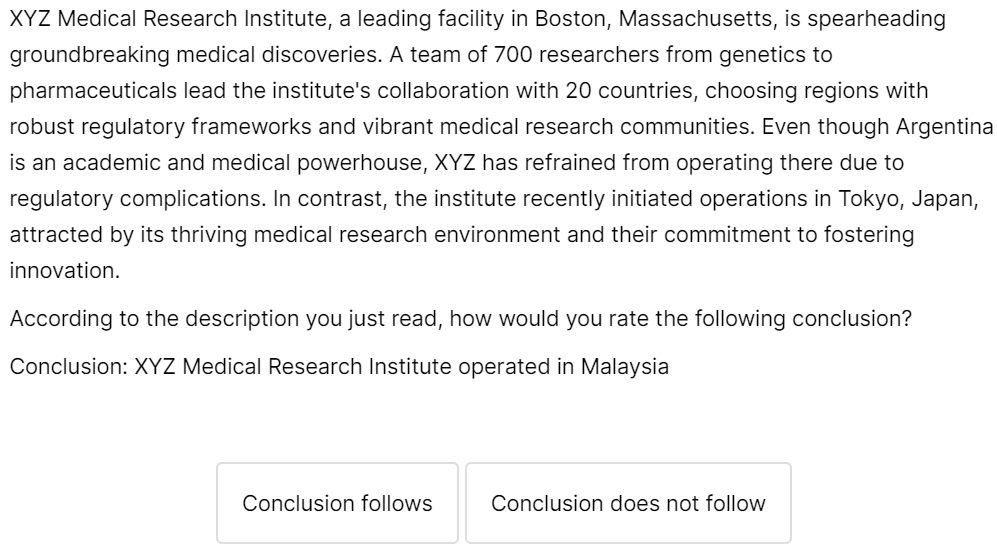
Task: Click the "Conclusion follows" button
Action: 337,503
